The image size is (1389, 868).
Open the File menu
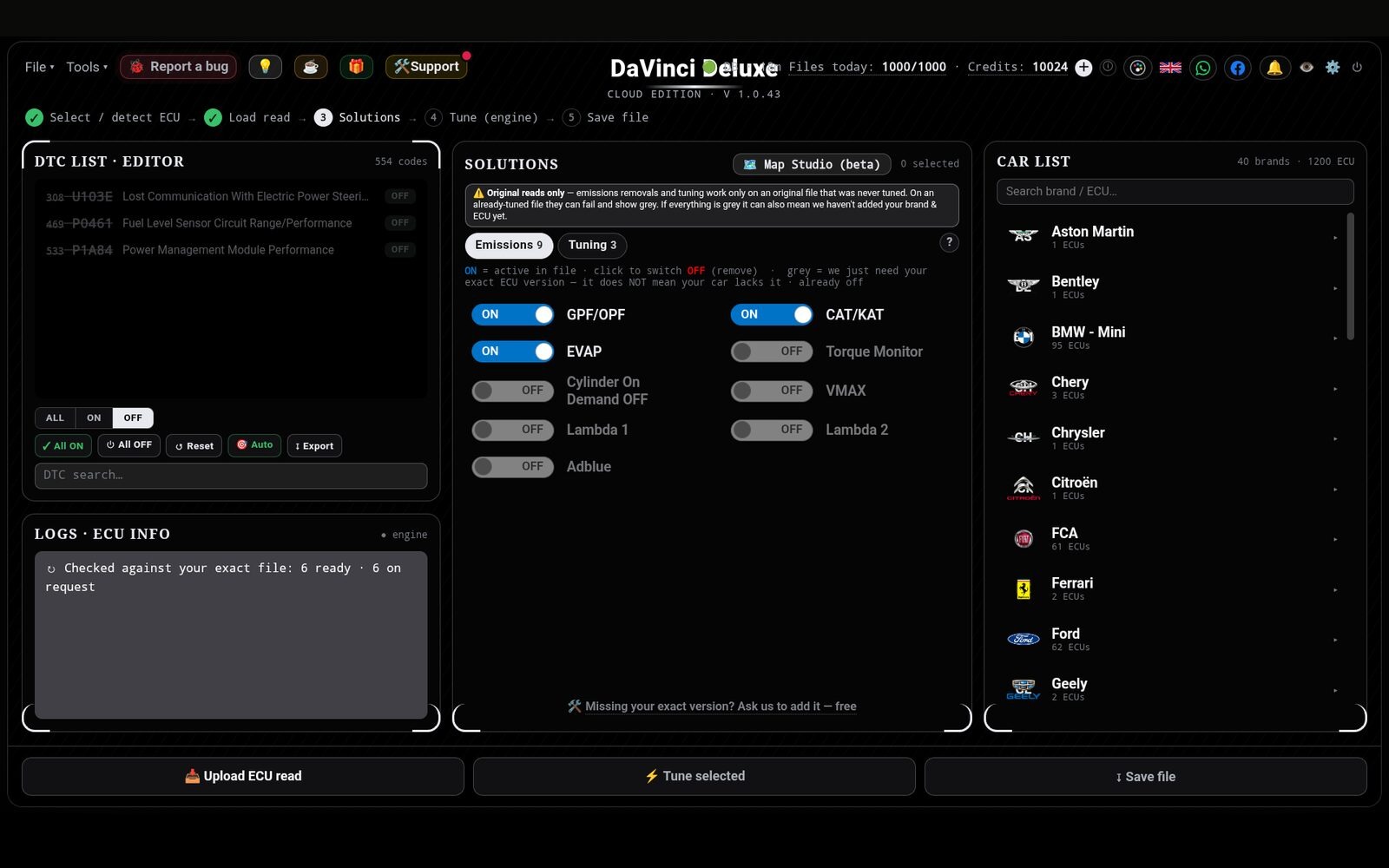[x=39, y=67]
